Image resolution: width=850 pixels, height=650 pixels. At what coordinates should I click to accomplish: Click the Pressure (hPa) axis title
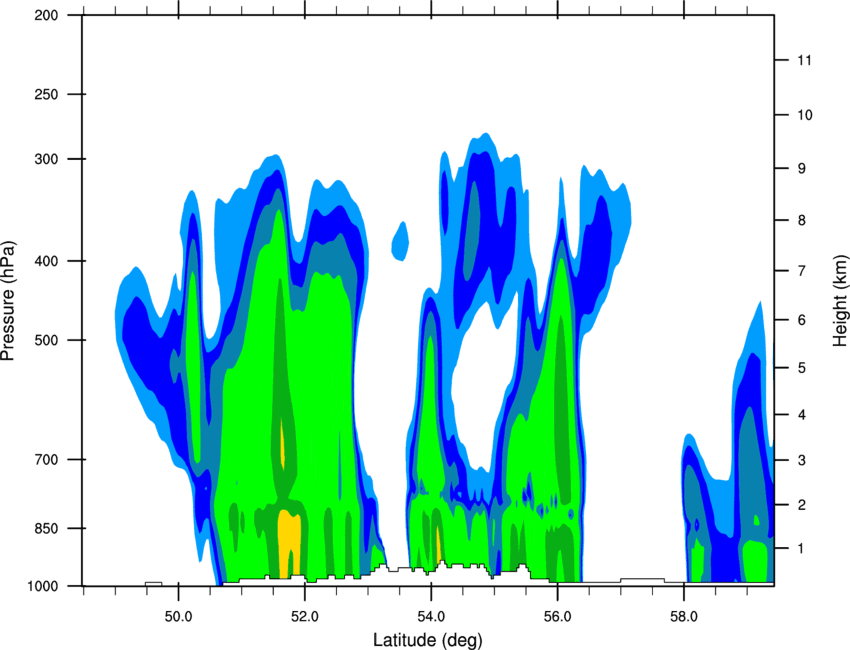coord(8,301)
